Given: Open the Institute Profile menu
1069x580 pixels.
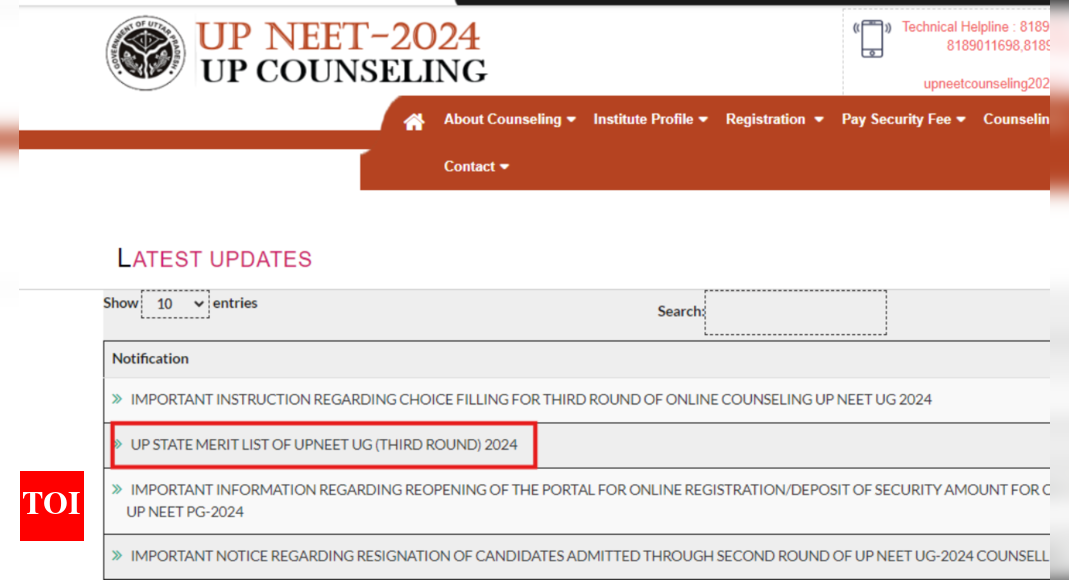Looking at the screenshot, I should tap(650, 119).
